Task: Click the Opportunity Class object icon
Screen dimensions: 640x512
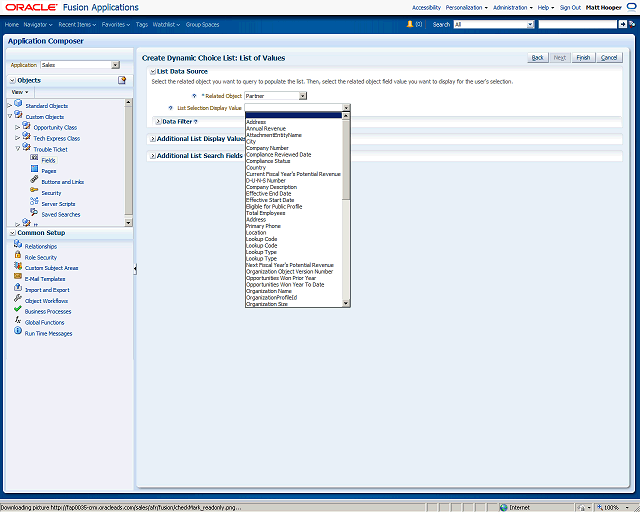Action: pyautogui.click(x=26, y=126)
